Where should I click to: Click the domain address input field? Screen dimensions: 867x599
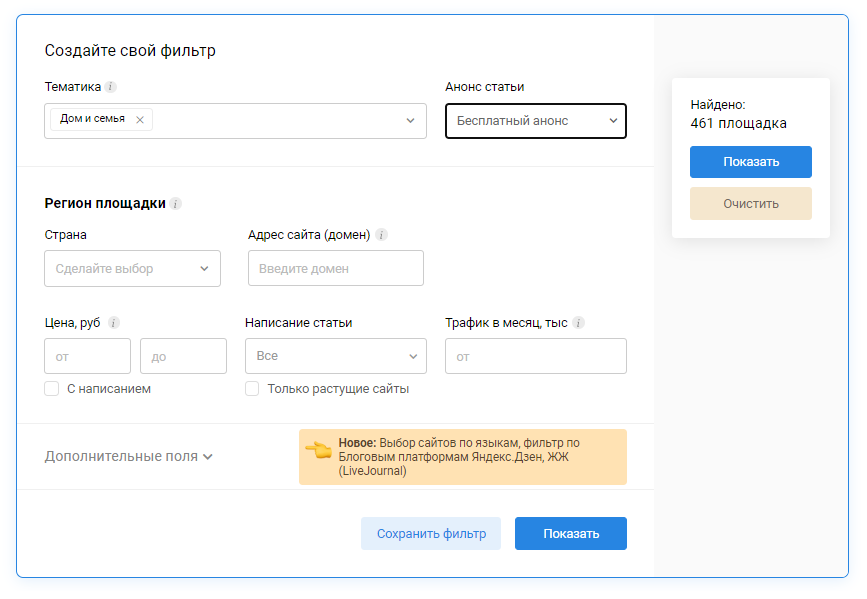[335, 269]
